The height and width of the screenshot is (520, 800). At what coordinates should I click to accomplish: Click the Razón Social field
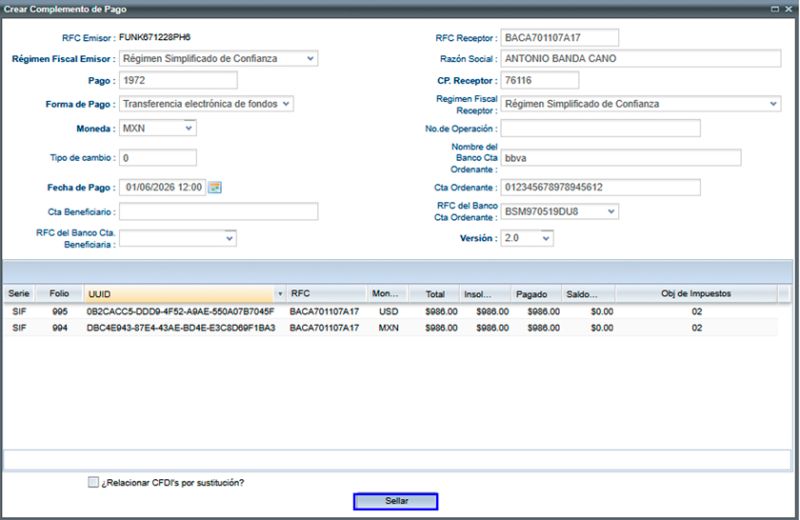(x=641, y=59)
